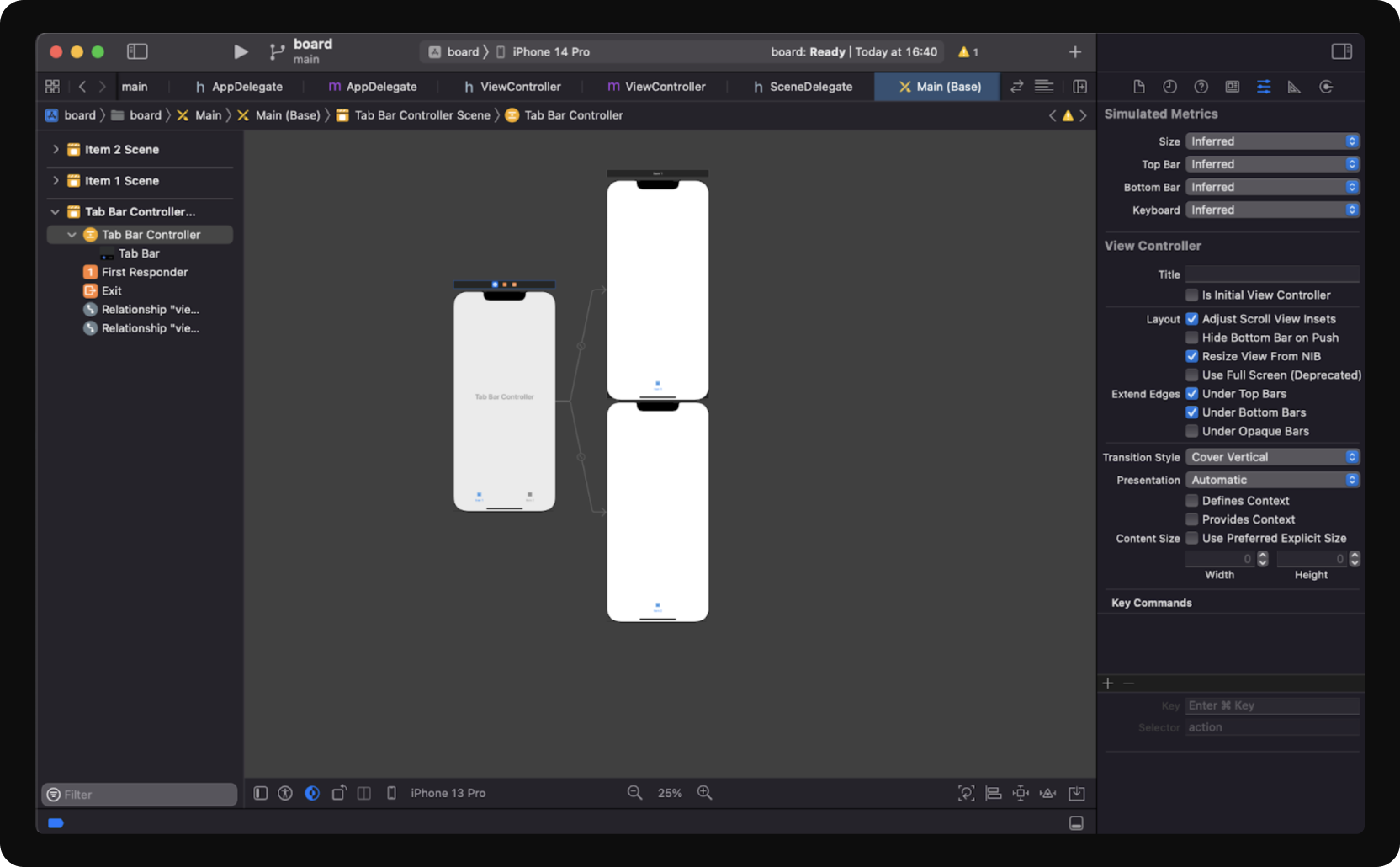Open the Transition Style dropdown
This screenshot has width=1400, height=867.
pos(1272,456)
